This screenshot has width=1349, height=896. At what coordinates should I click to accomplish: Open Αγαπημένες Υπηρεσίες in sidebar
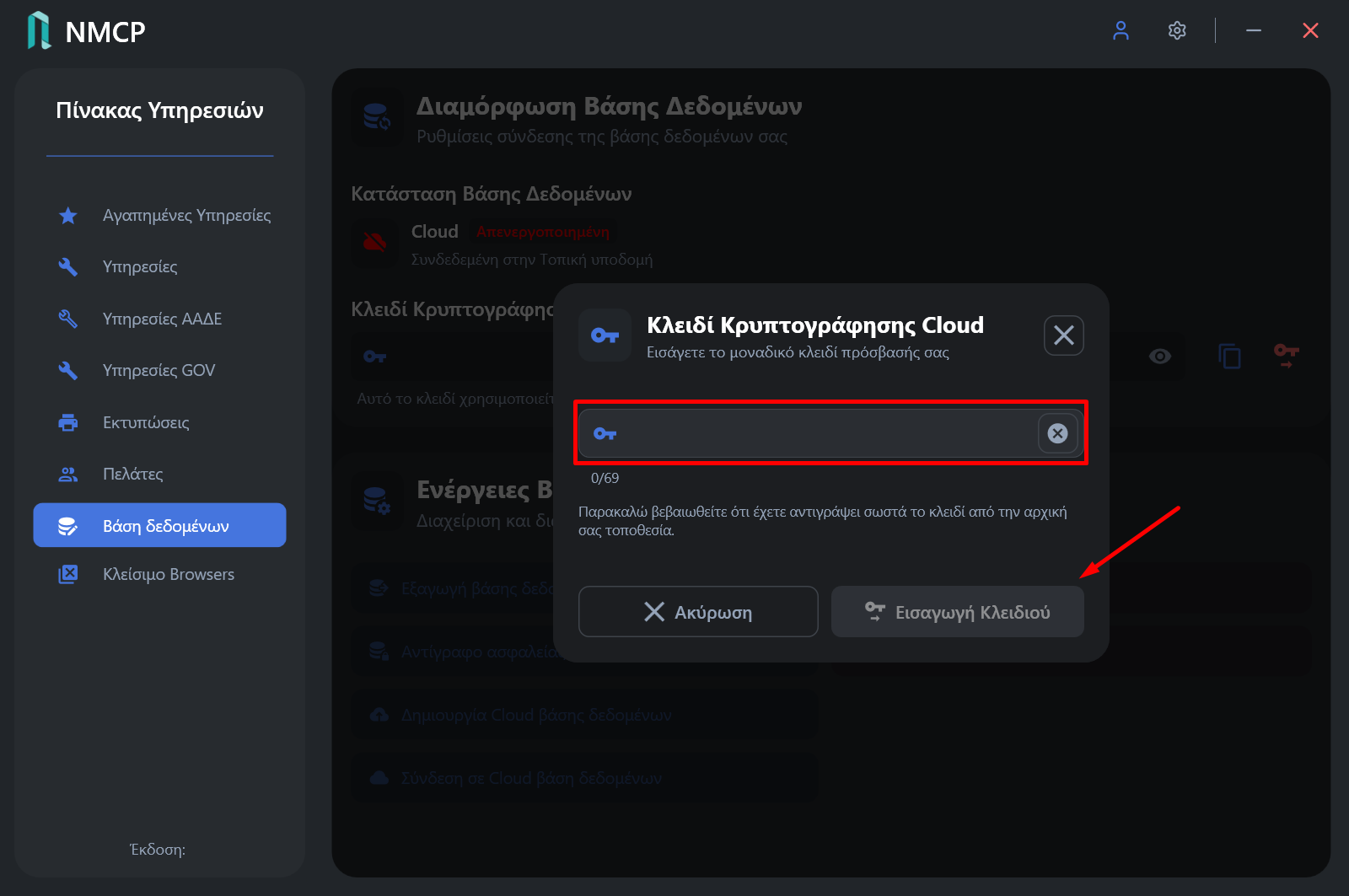tap(159, 216)
